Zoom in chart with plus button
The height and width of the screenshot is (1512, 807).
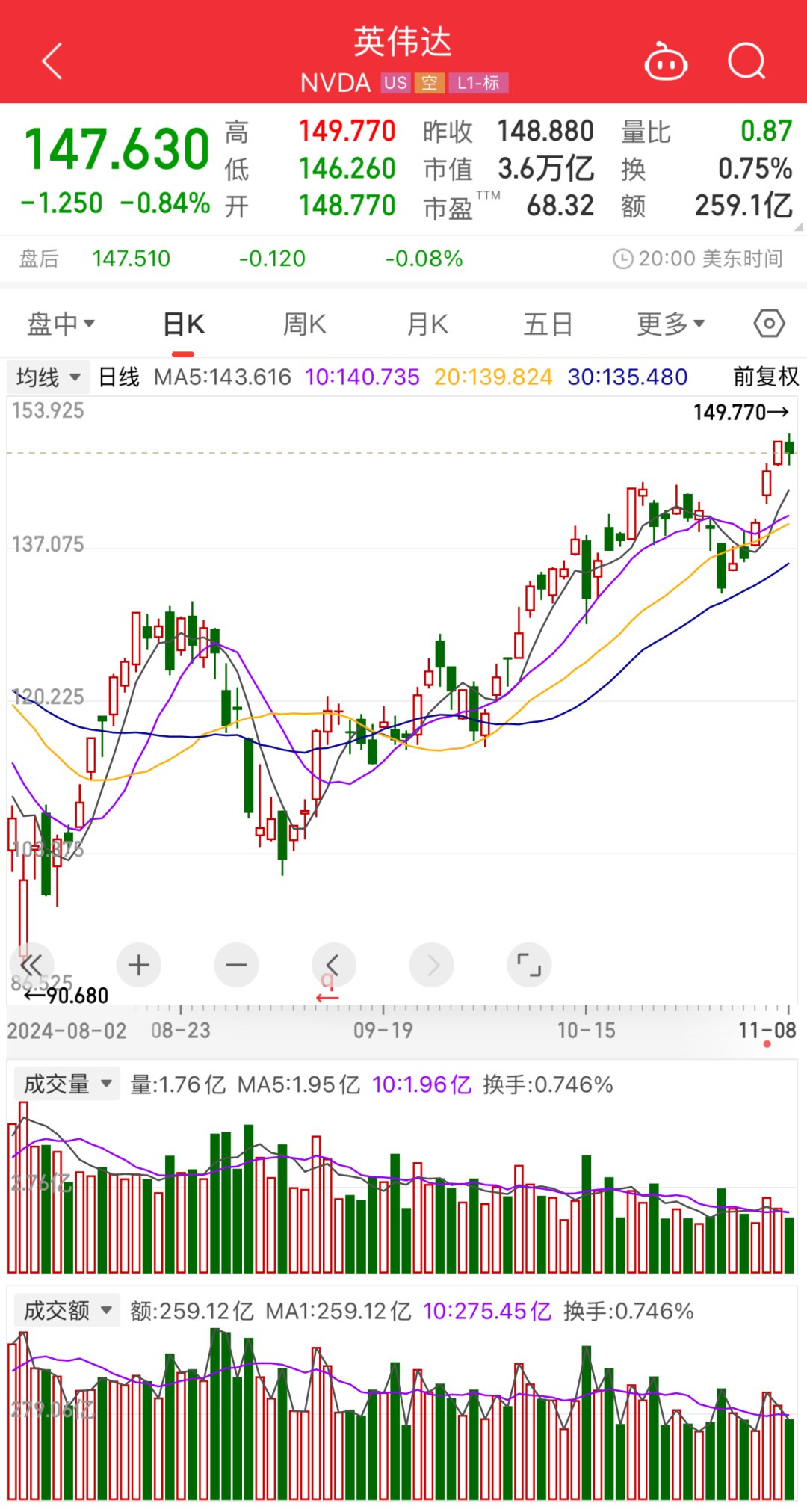point(139,965)
